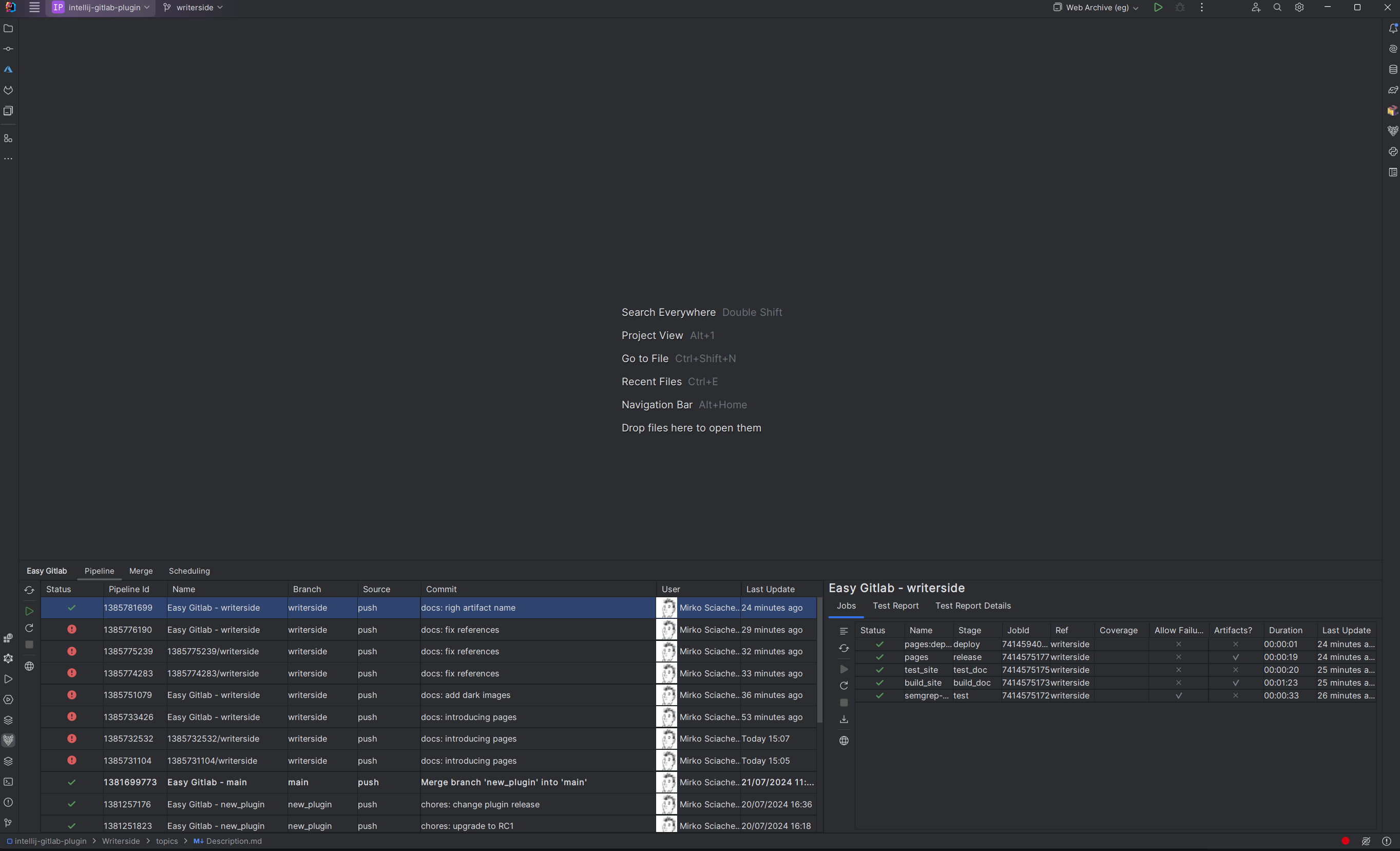1400x851 pixels.
Task: Open the main hamburger menu
Action: pyautogui.click(x=34, y=7)
